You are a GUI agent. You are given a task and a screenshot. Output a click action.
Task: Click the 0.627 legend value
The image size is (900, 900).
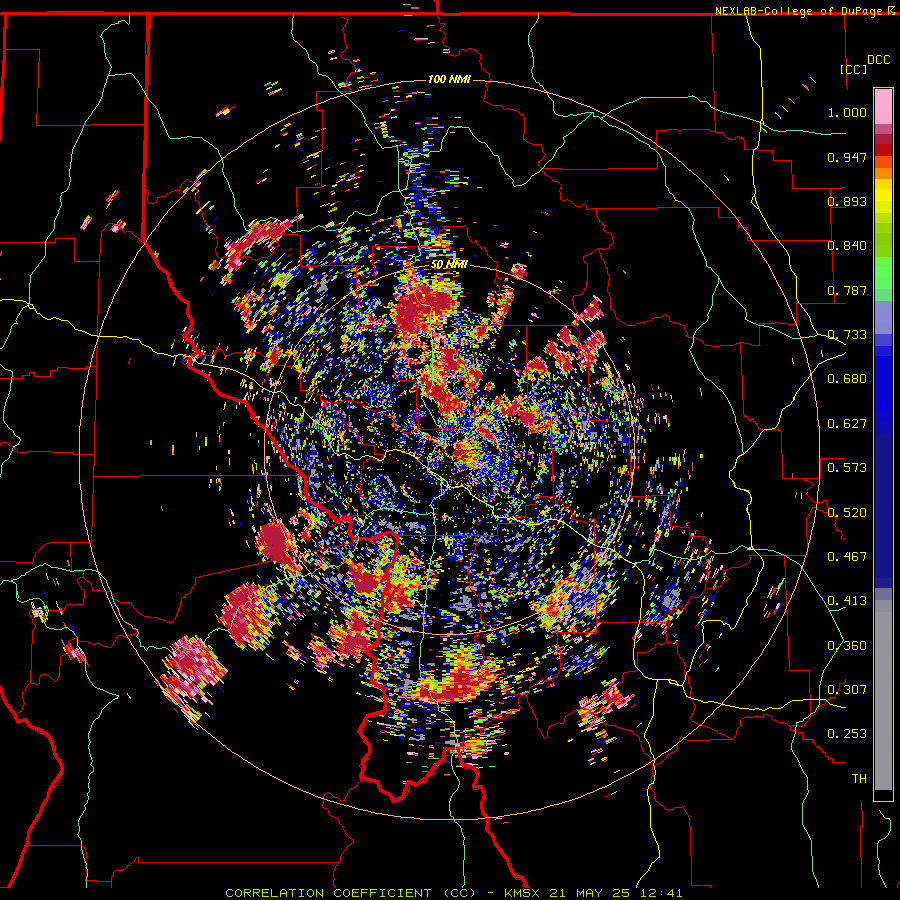coord(847,424)
